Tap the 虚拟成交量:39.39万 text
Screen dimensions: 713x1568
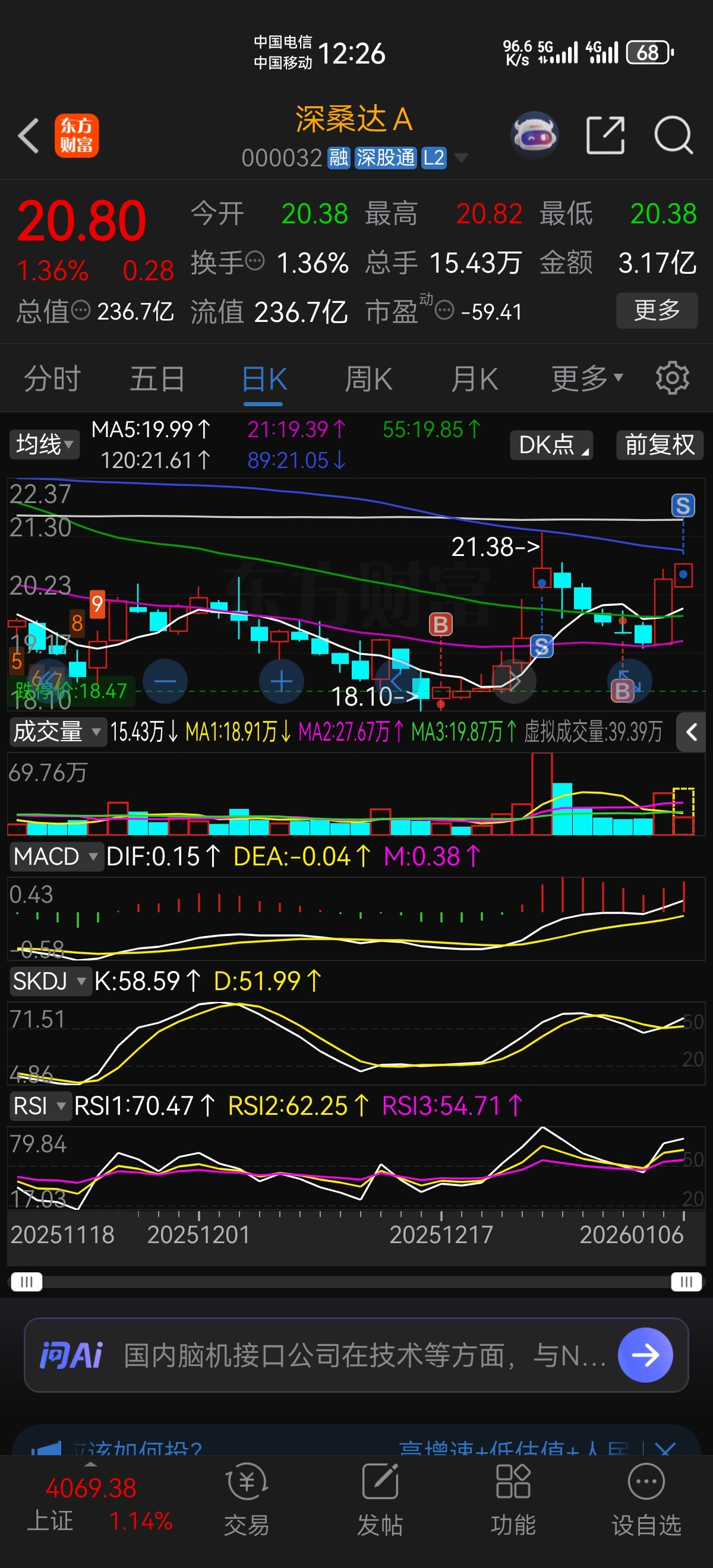point(593,732)
